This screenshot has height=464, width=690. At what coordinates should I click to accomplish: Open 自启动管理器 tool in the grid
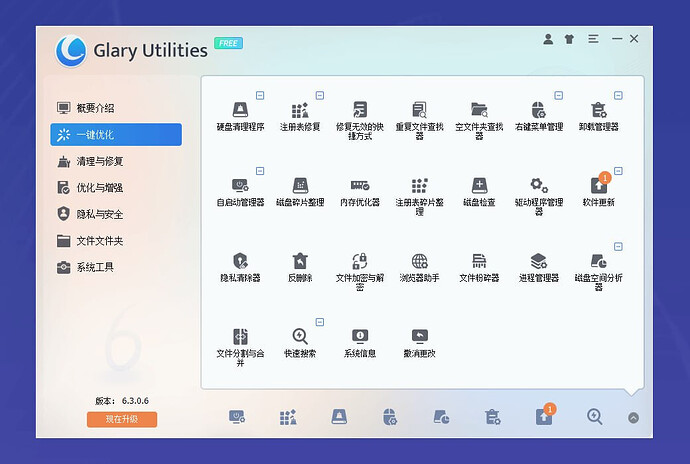240,192
